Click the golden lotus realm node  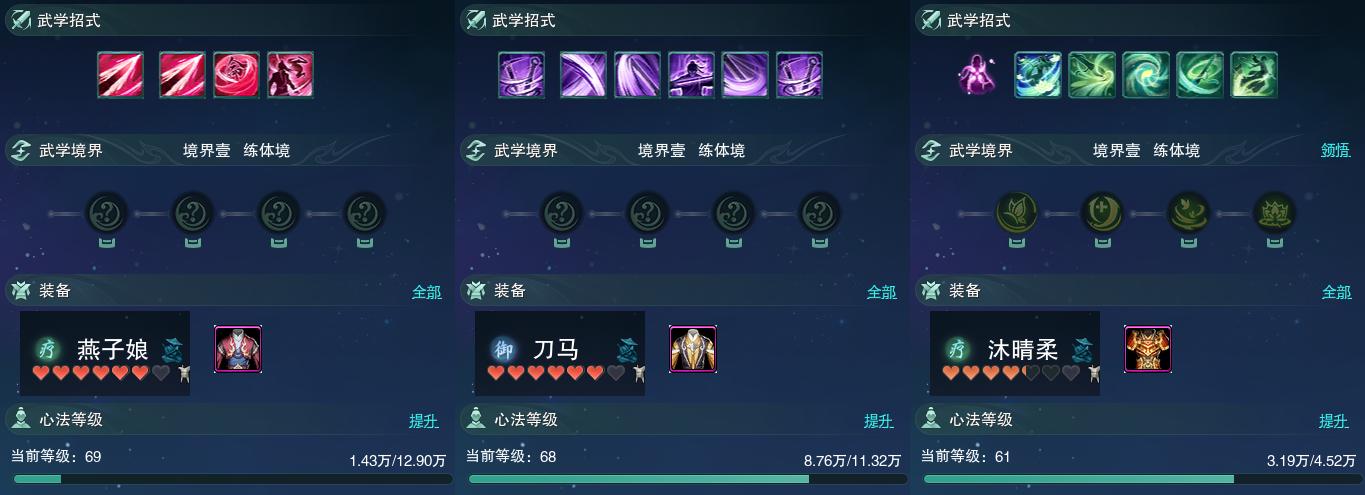pyautogui.click(x=1017, y=213)
